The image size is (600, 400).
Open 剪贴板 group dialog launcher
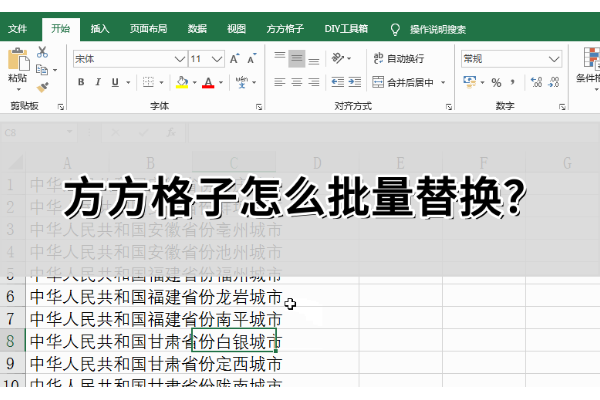[61, 107]
